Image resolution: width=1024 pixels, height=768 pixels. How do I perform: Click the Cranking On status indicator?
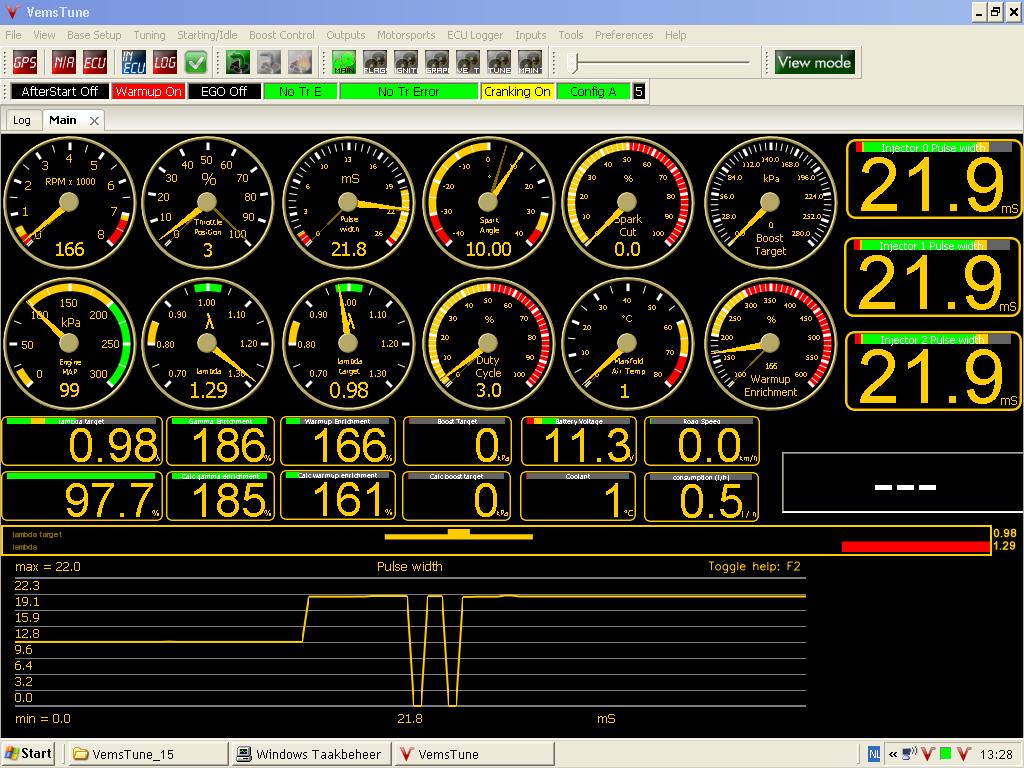pos(517,91)
